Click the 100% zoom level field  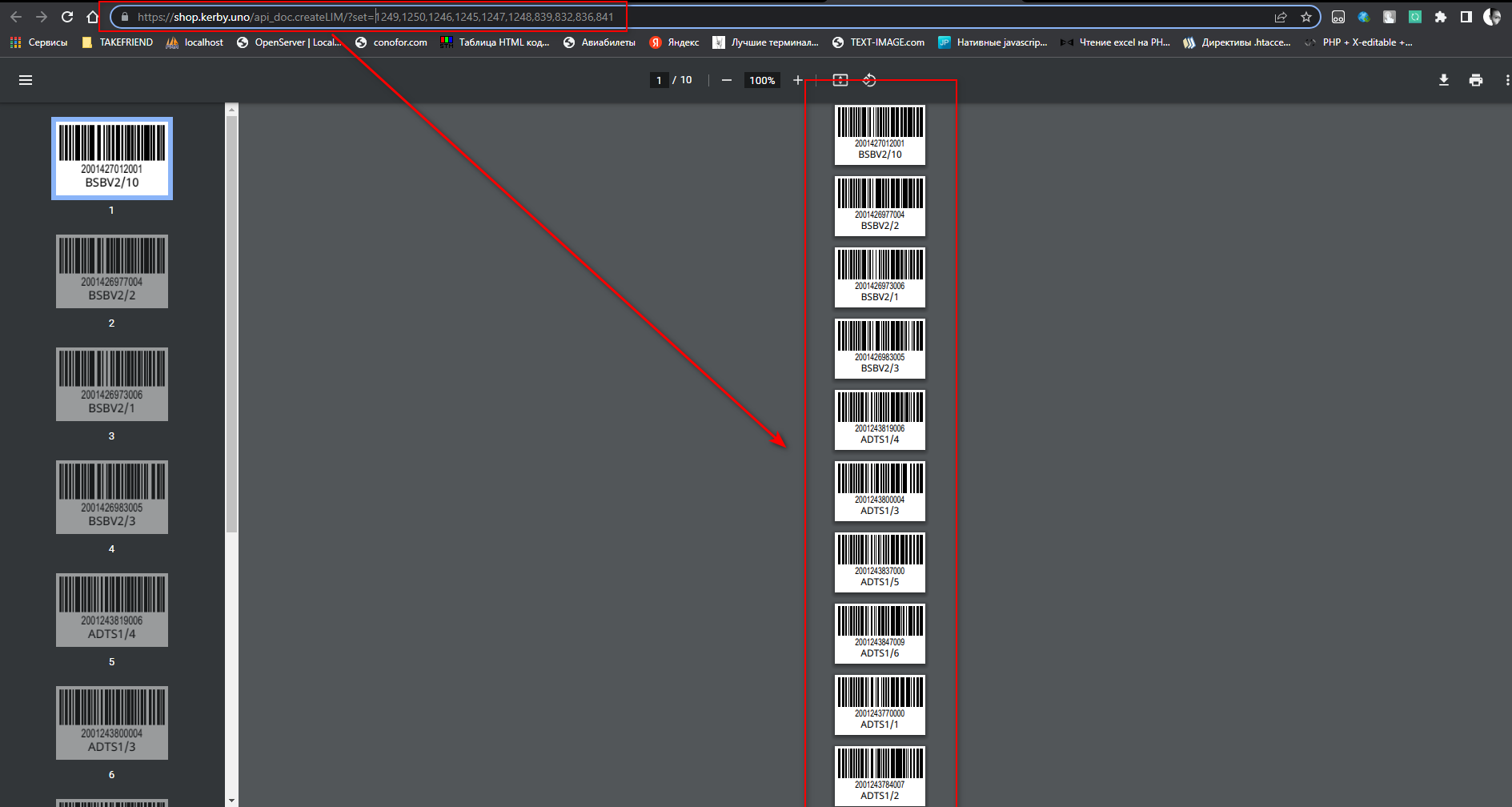click(x=762, y=80)
